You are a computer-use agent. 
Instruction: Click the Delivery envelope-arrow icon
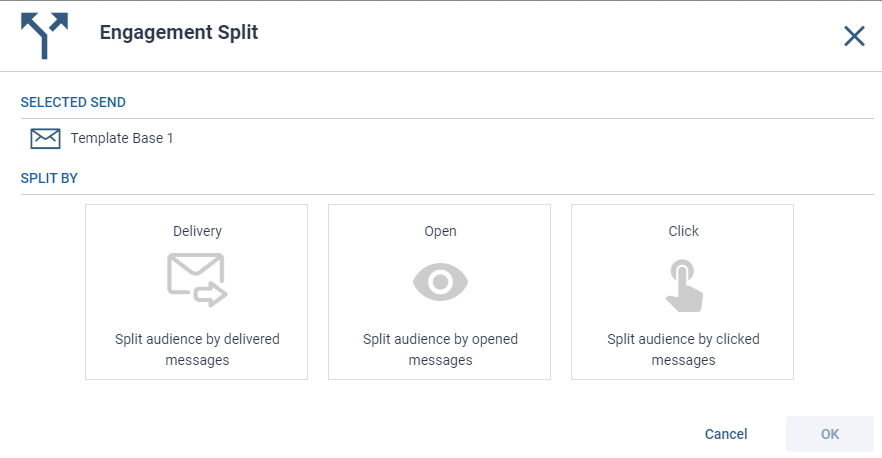tap(196, 279)
